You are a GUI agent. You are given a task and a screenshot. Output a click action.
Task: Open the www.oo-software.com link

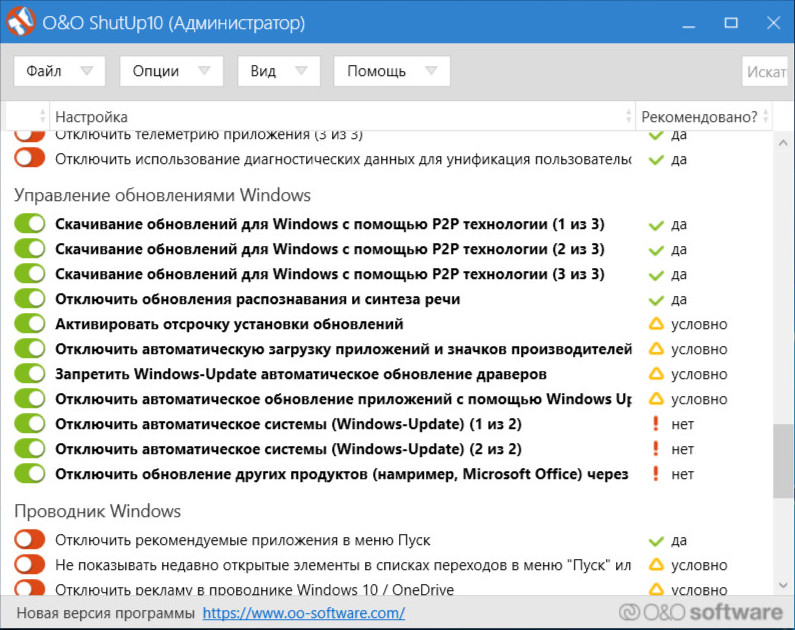coord(304,613)
